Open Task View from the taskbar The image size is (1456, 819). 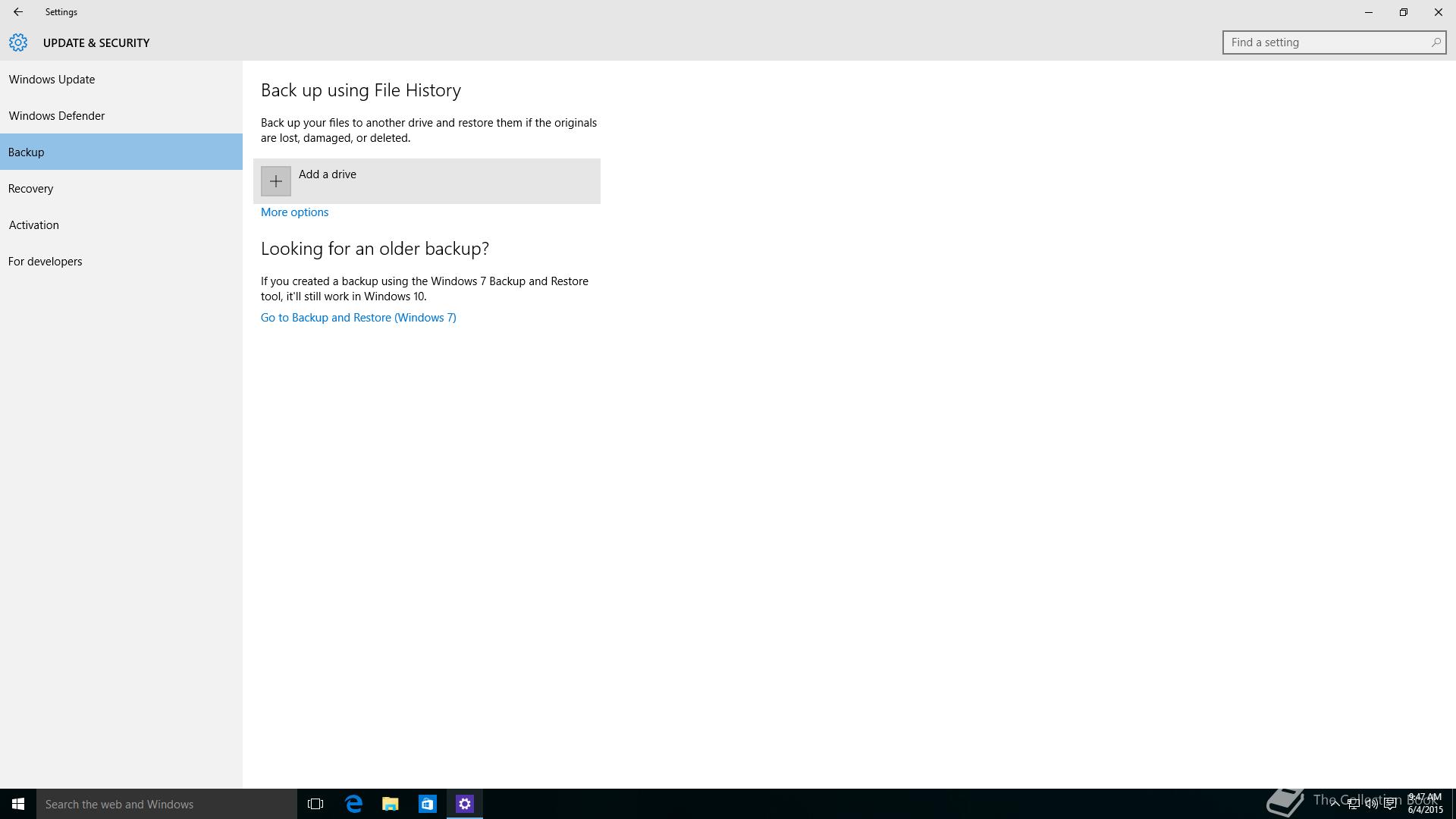(315, 804)
